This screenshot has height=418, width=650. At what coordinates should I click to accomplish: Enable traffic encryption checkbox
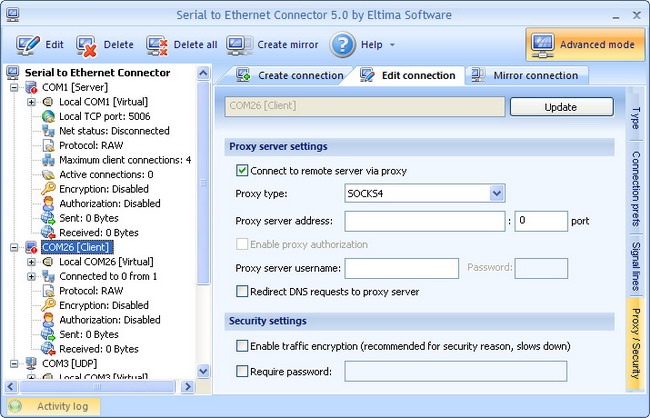tap(242, 346)
